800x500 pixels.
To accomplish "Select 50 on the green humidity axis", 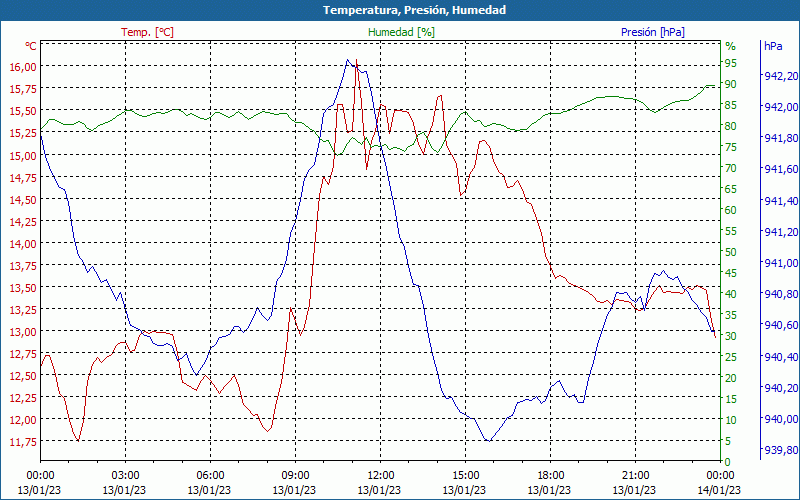I will click(731, 253).
